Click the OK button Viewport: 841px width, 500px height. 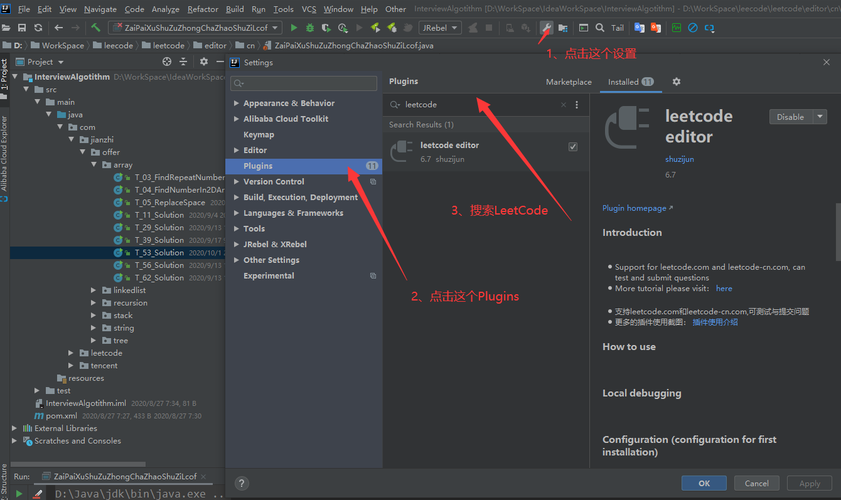(704, 483)
